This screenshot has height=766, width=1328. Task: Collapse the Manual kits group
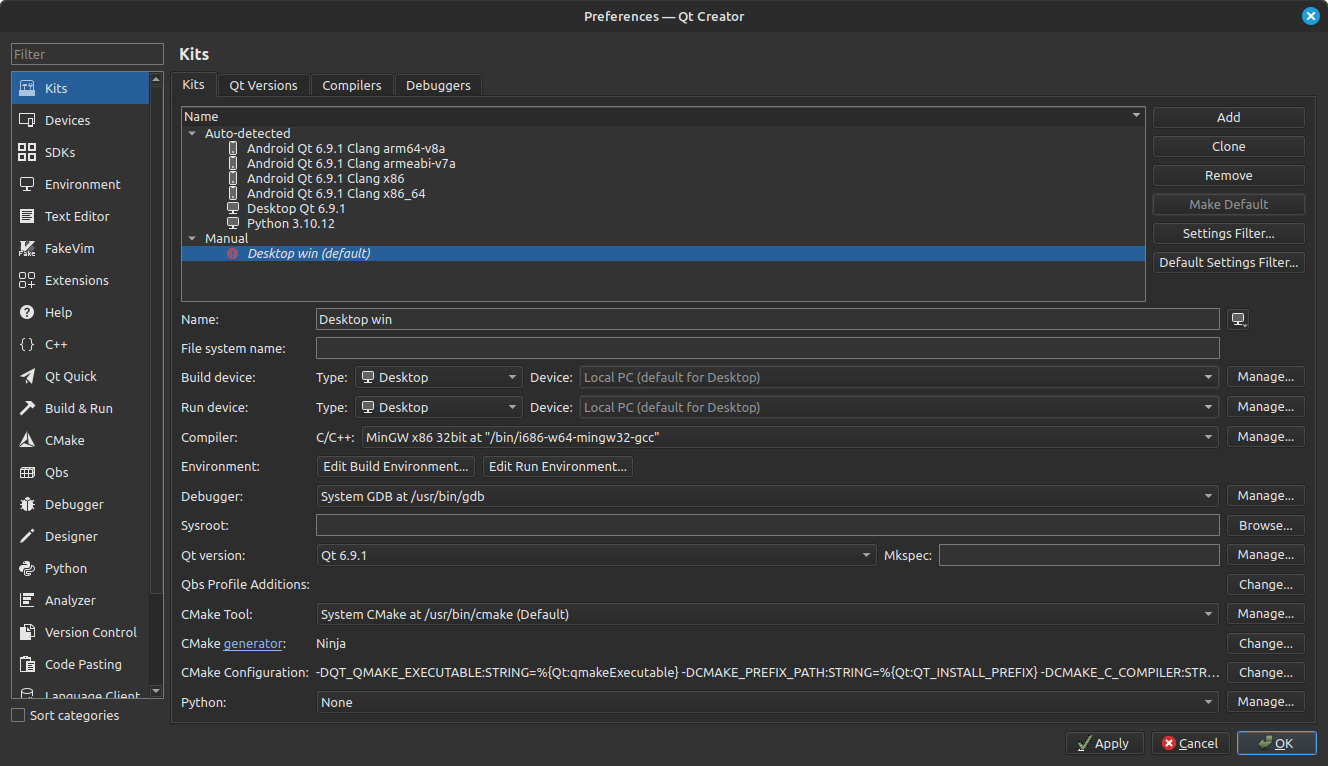coord(192,239)
